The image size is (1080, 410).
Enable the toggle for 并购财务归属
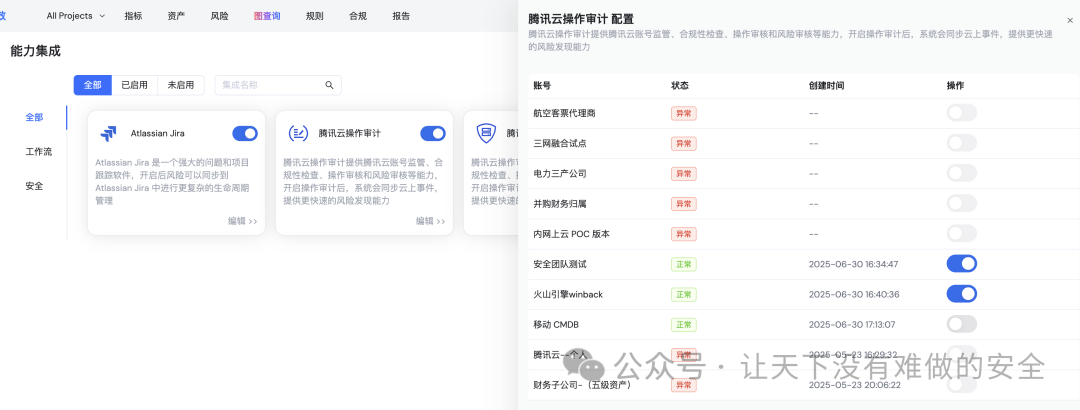click(962, 203)
